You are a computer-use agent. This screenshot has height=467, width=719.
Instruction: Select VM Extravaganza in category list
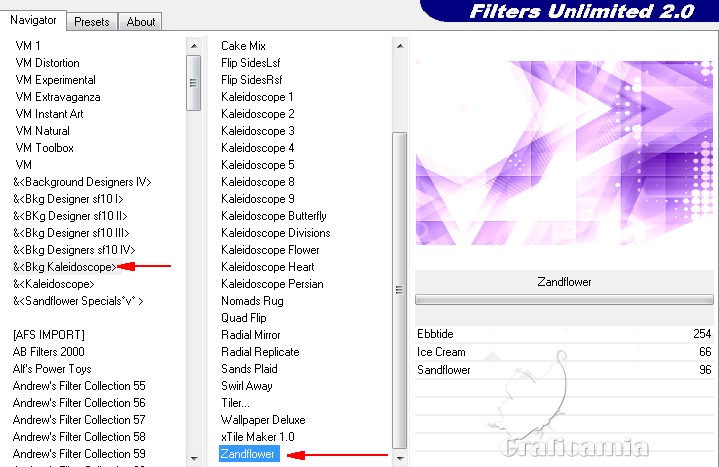[58, 97]
